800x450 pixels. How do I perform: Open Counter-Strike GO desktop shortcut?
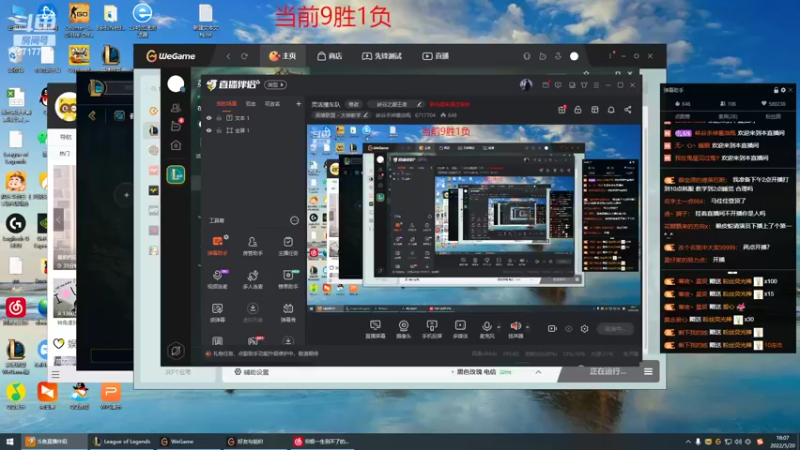pyautogui.click(x=79, y=20)
